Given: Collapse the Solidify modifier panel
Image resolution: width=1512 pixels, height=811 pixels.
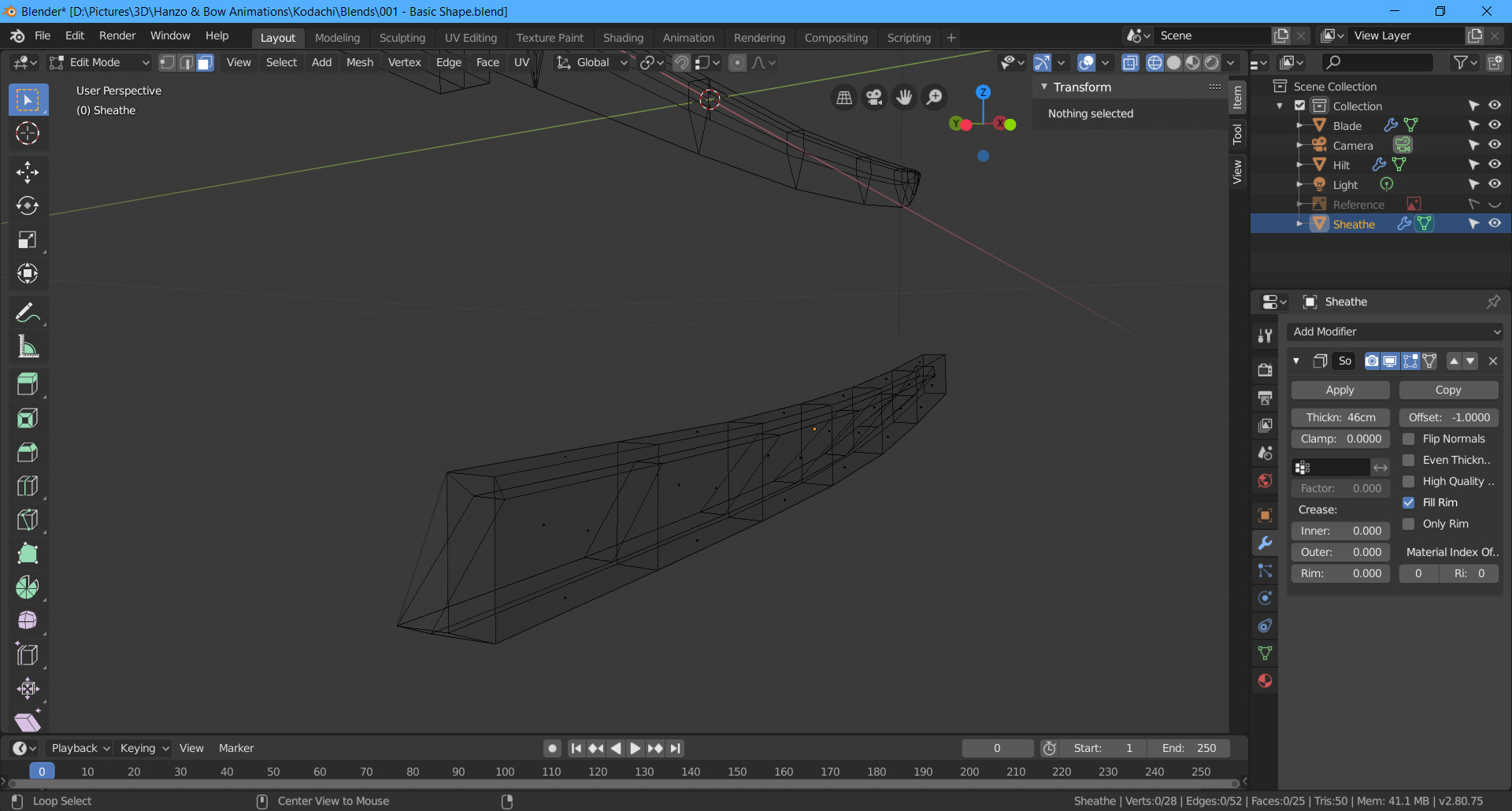Looking at the screenshot, I should tap(1296, 361).
